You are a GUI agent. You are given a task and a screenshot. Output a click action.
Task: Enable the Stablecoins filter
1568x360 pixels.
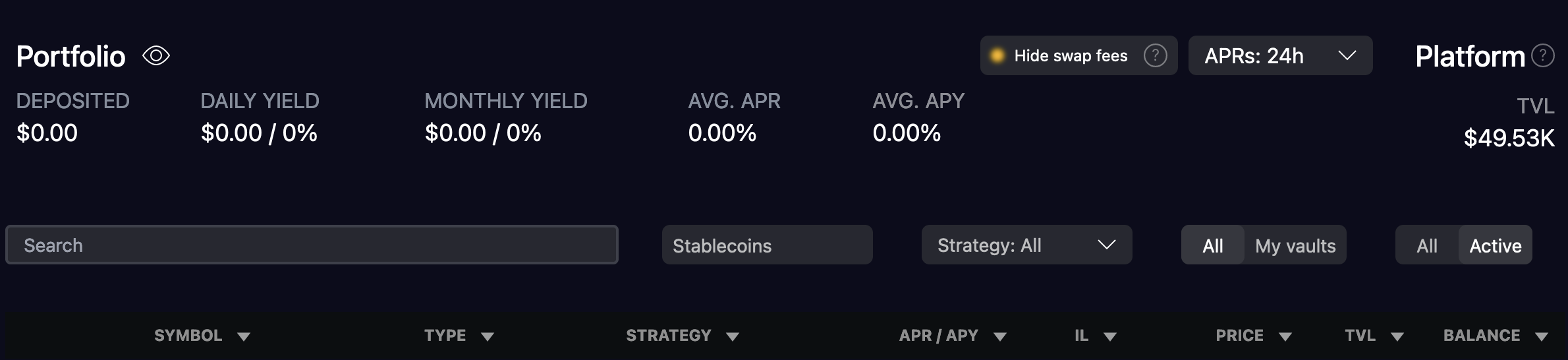[x=767, y=245]
